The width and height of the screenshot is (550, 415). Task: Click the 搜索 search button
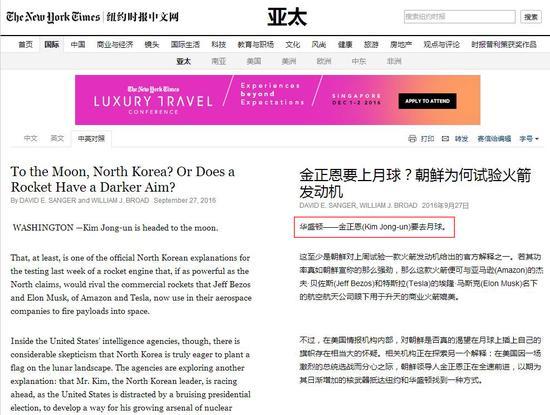531,16
